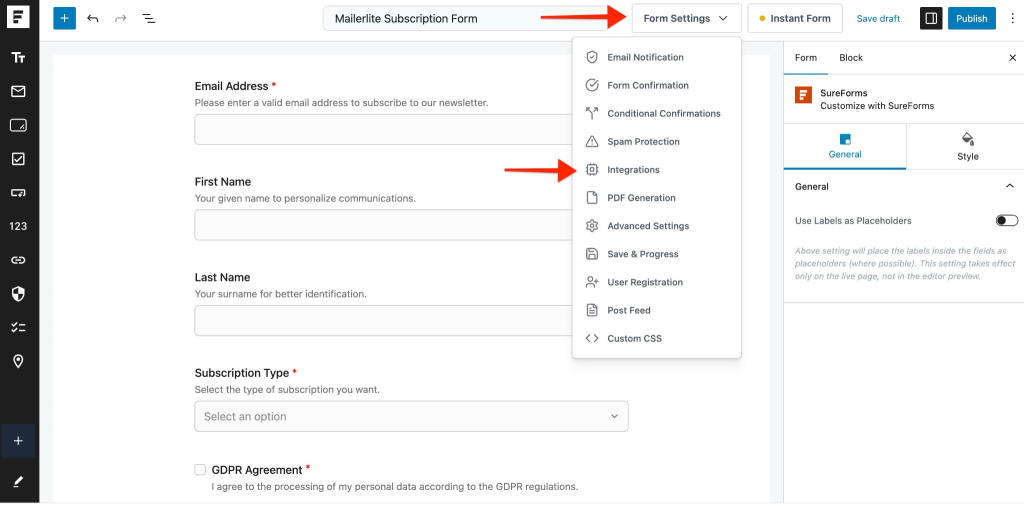Screen dimensions: 1024x509
Task: Toggle Use Labels as Placeholders switch
Action: click(1006, 221)
